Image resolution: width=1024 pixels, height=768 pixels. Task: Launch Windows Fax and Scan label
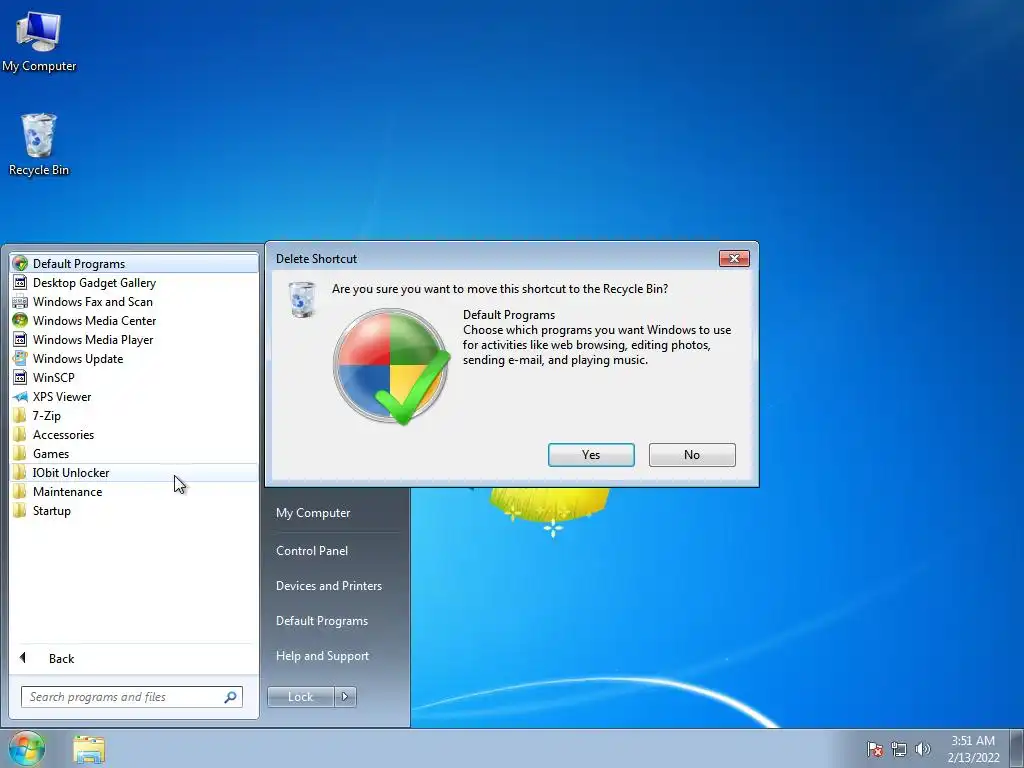pos(93,302)
